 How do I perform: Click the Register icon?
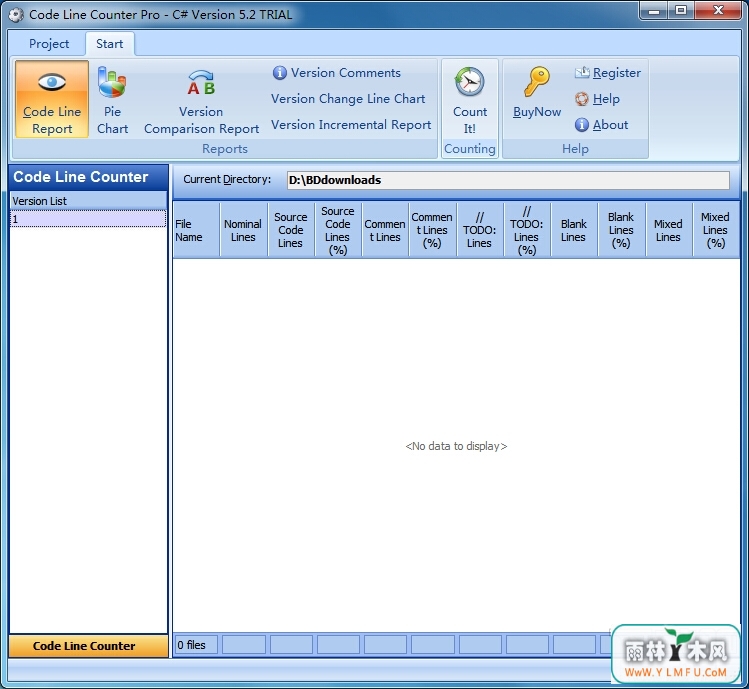coord(582,73)
